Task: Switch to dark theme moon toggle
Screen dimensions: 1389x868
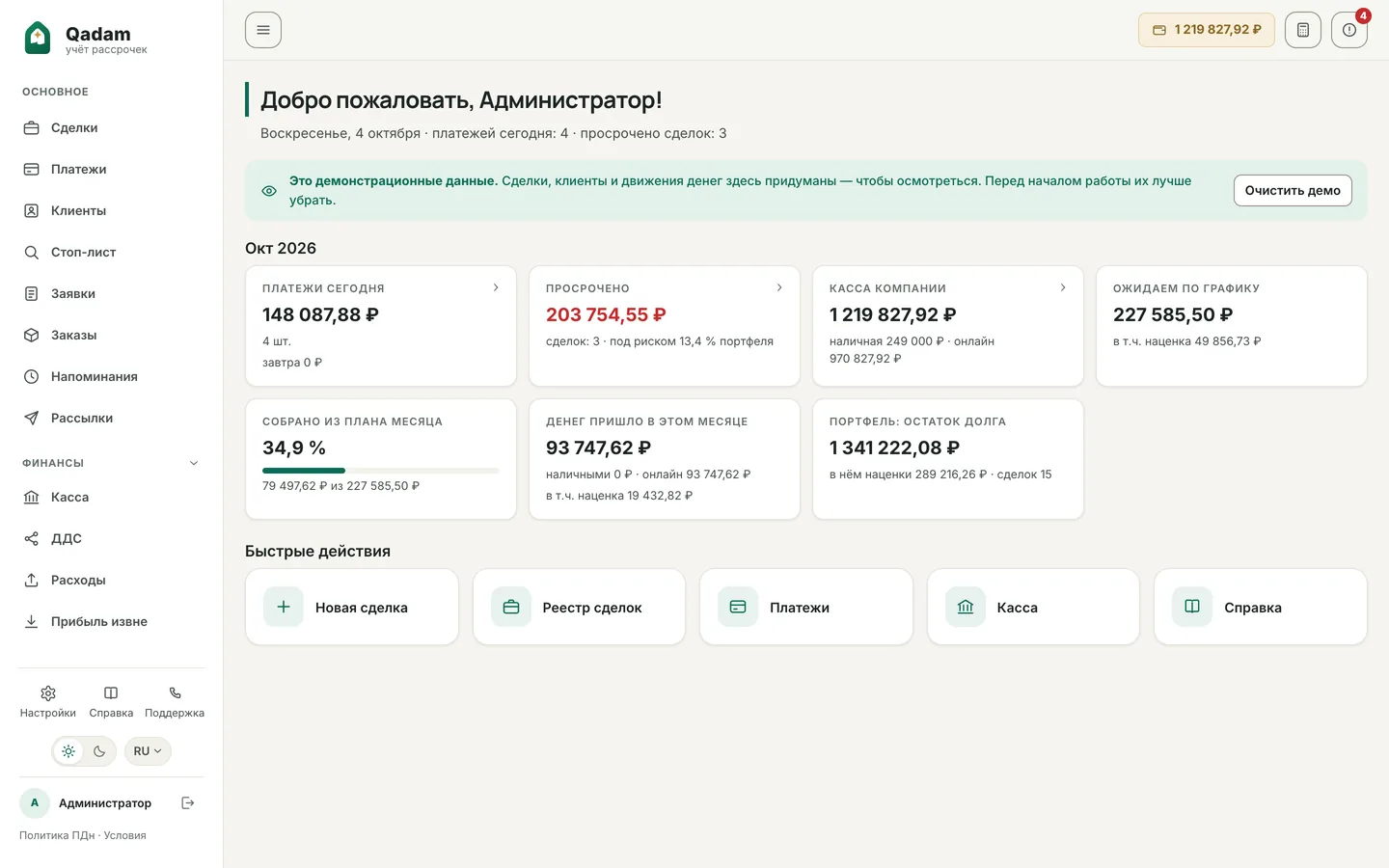Action: (x=99, y=751)
